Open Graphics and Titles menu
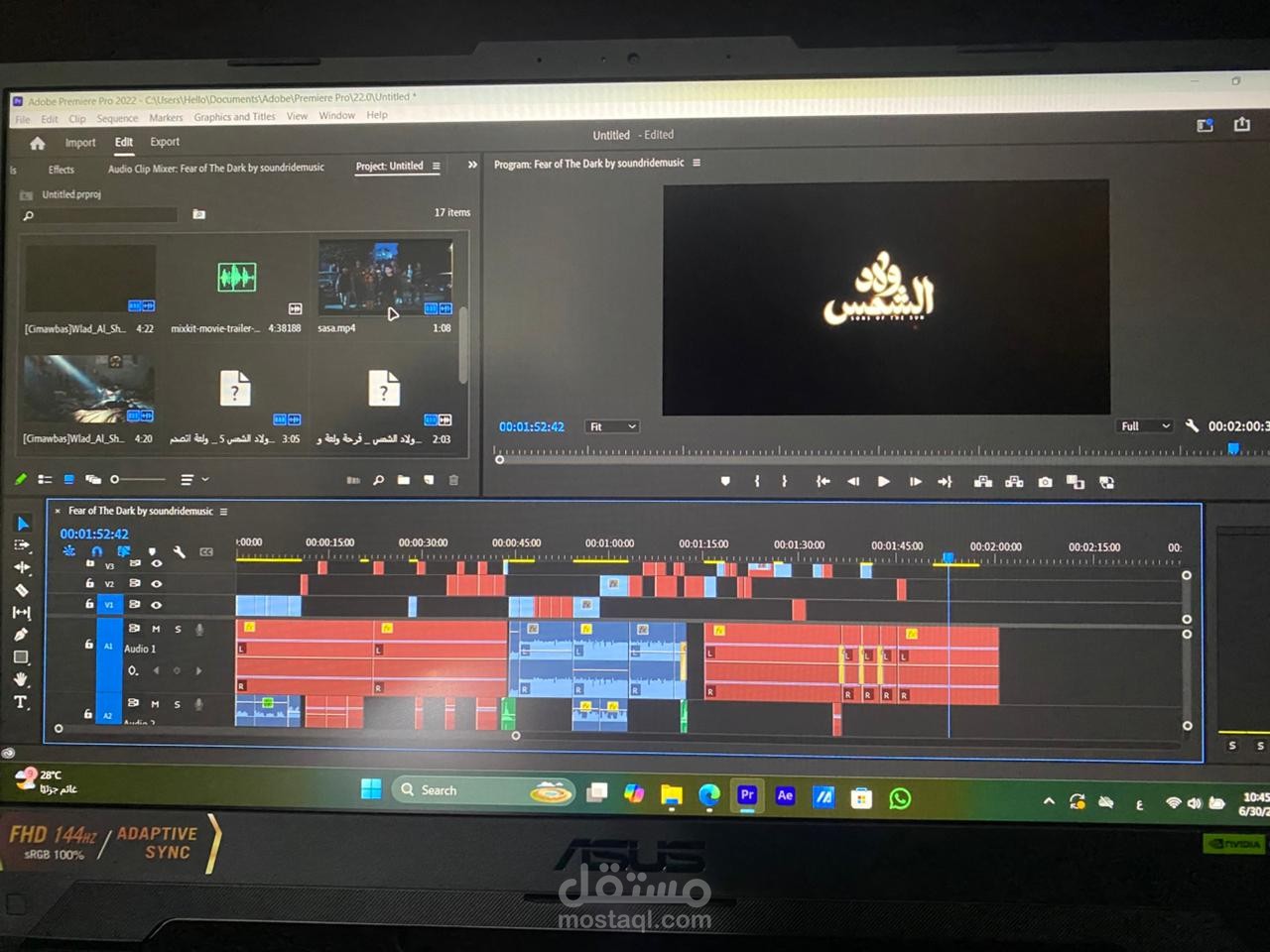The image size is (1270, 952). point(234,117)
